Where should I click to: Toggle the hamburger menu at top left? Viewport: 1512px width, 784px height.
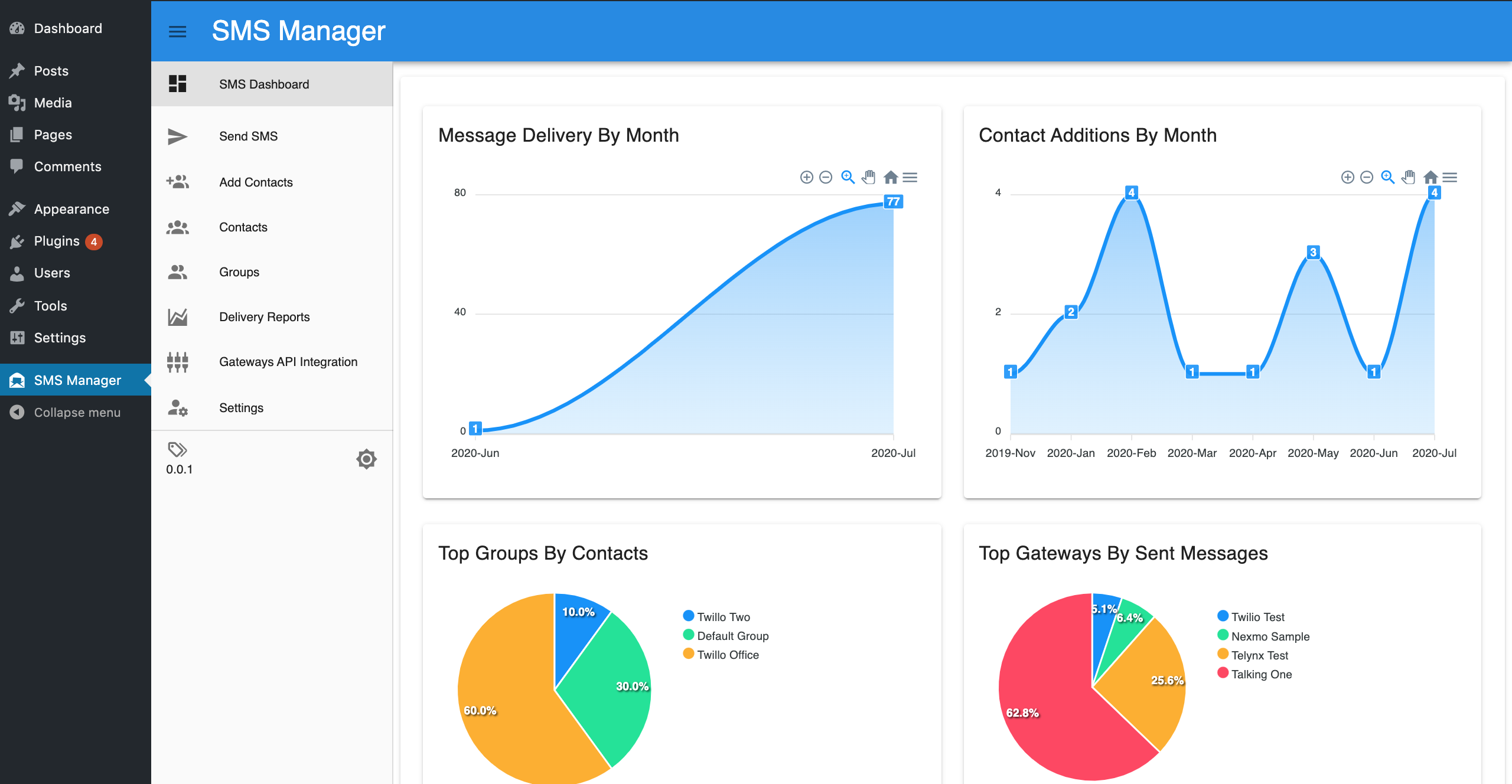coord(177,31)
